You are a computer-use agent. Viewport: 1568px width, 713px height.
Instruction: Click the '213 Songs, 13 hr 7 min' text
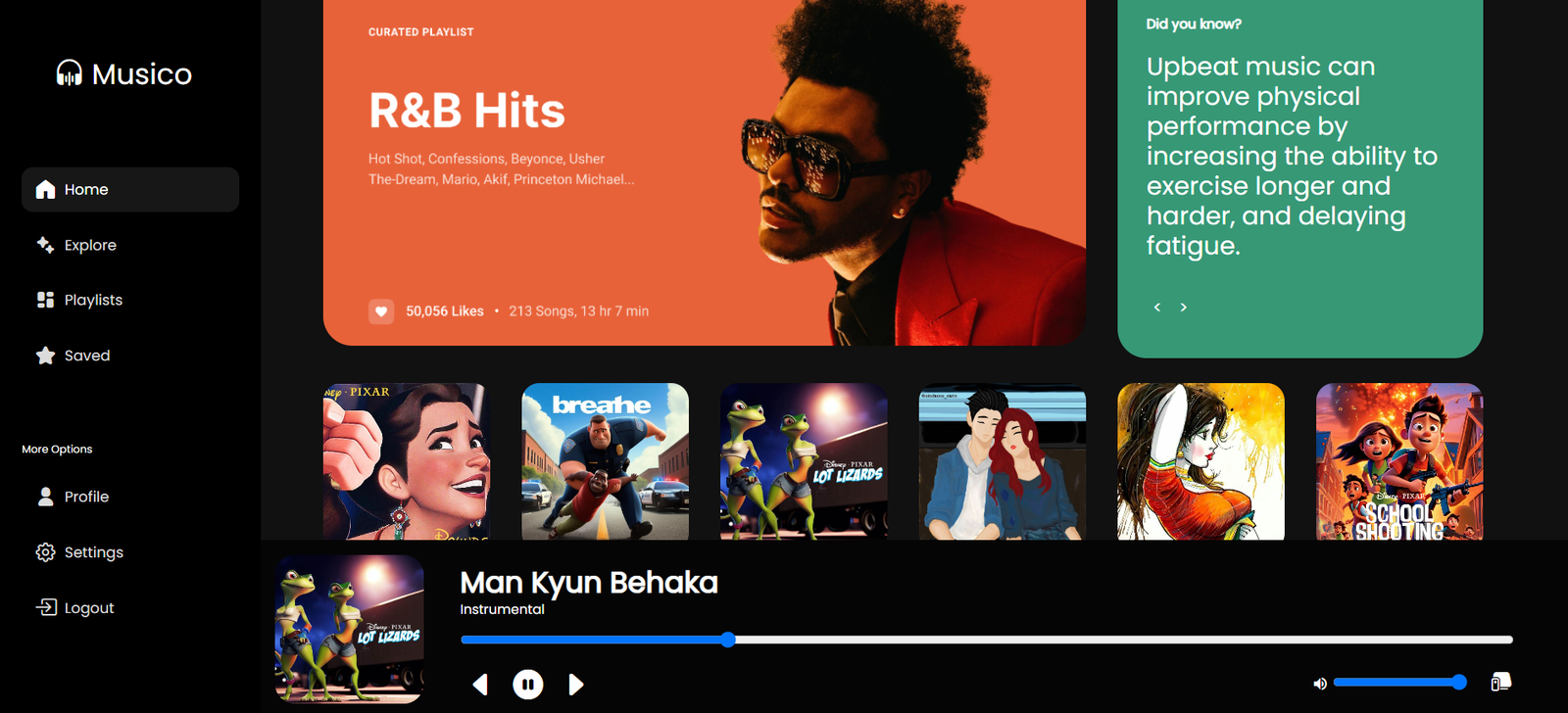point(579,311)
